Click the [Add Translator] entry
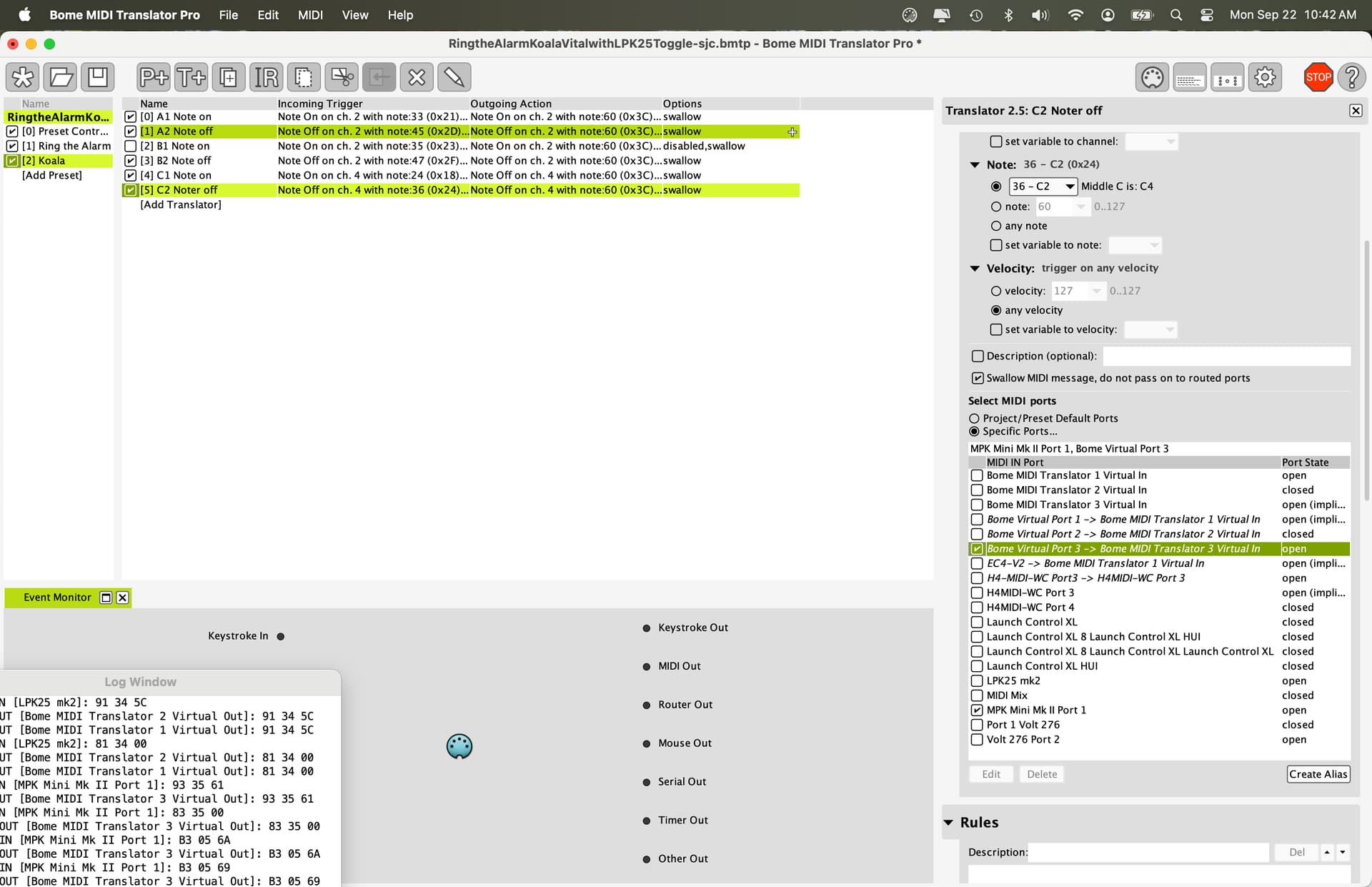Viewport: 1372px width, 887px height. pos(181,204)
